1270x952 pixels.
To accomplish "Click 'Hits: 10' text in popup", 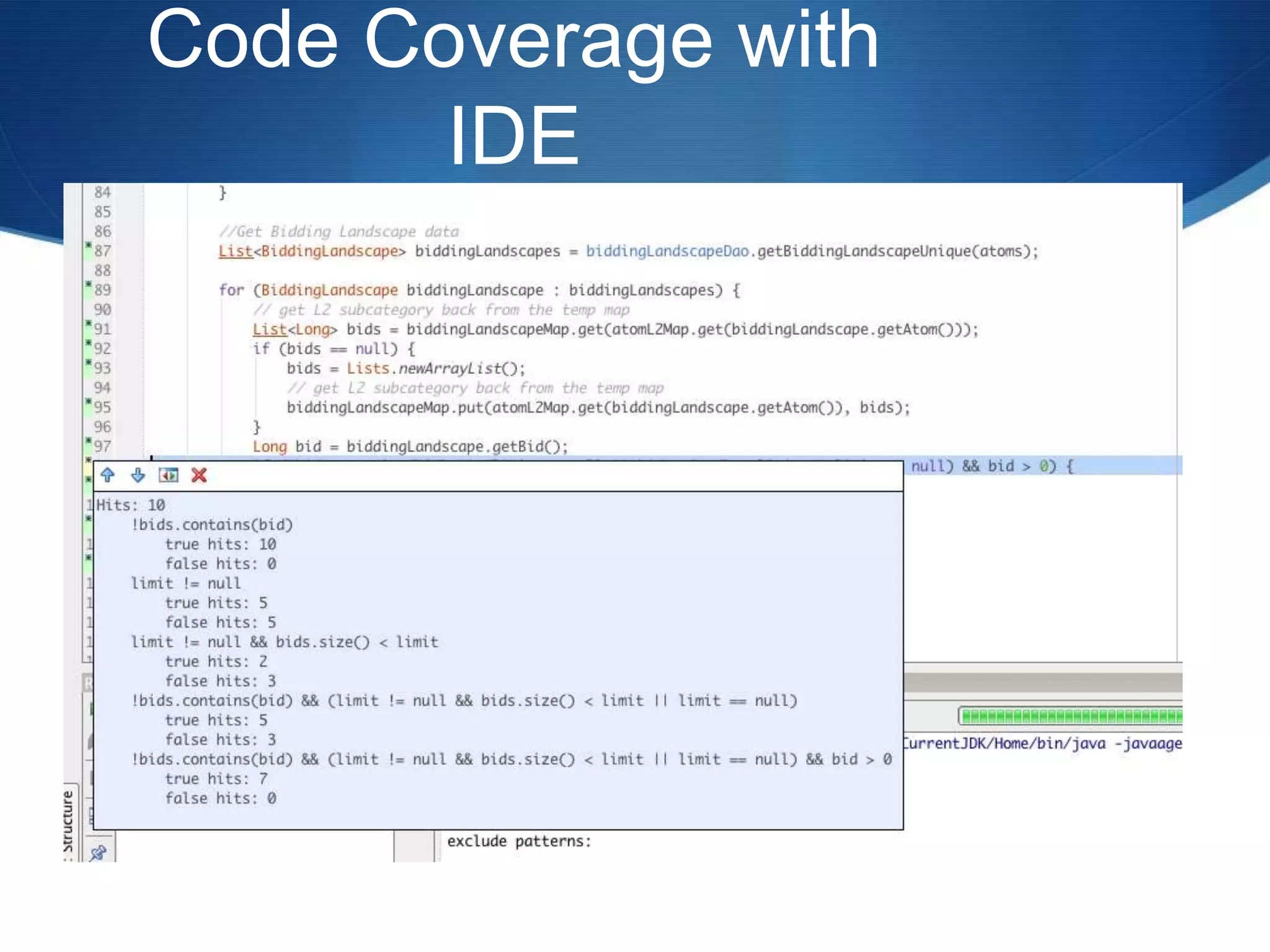I will [131, 505].
